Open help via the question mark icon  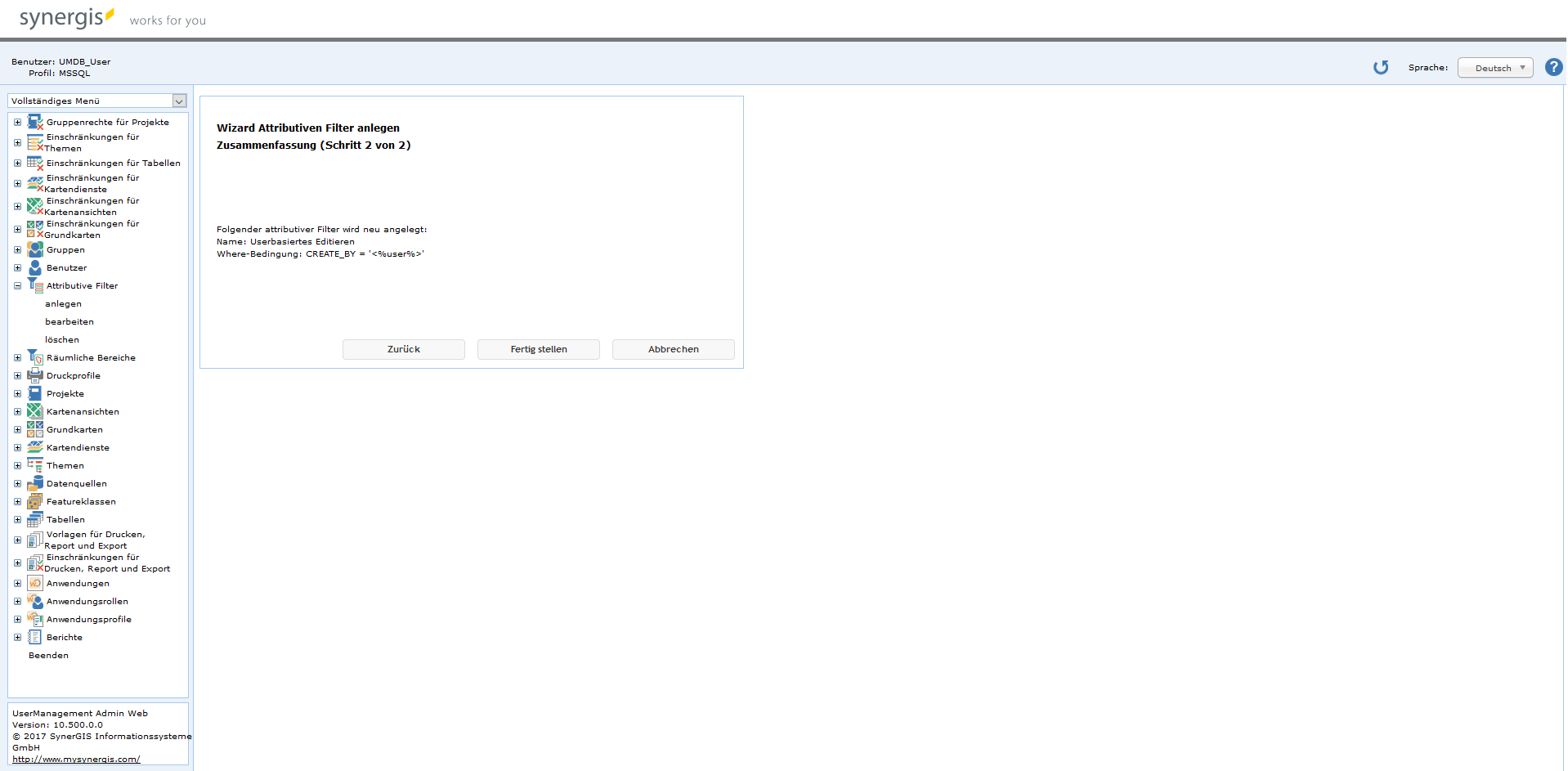point(1553,67)
